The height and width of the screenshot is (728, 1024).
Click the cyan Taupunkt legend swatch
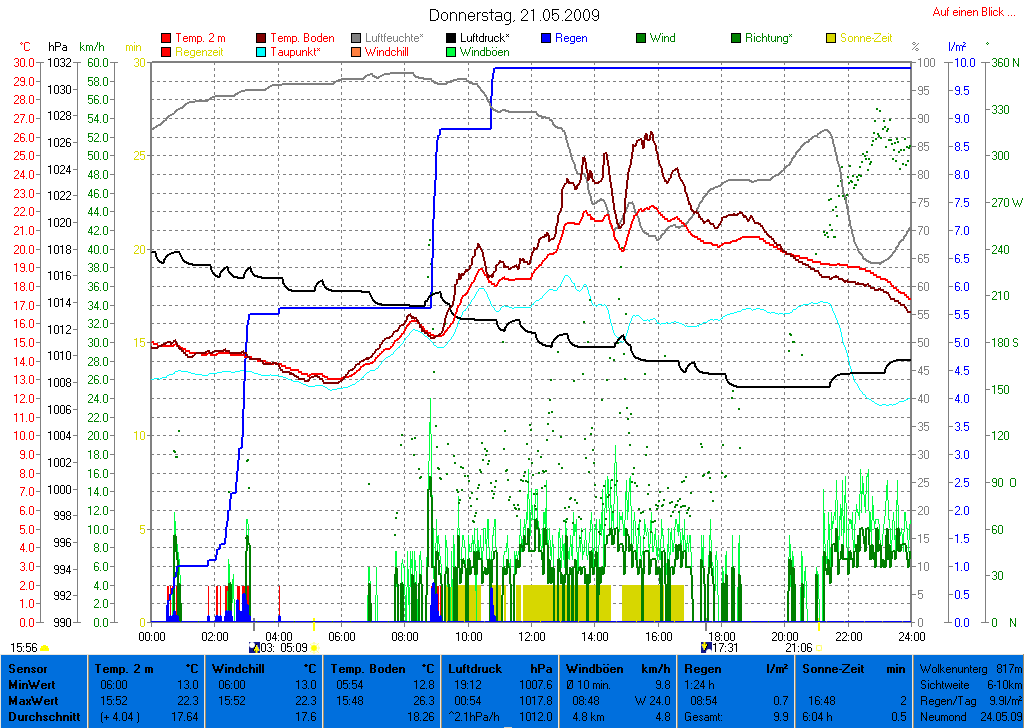tap(262, 51)
